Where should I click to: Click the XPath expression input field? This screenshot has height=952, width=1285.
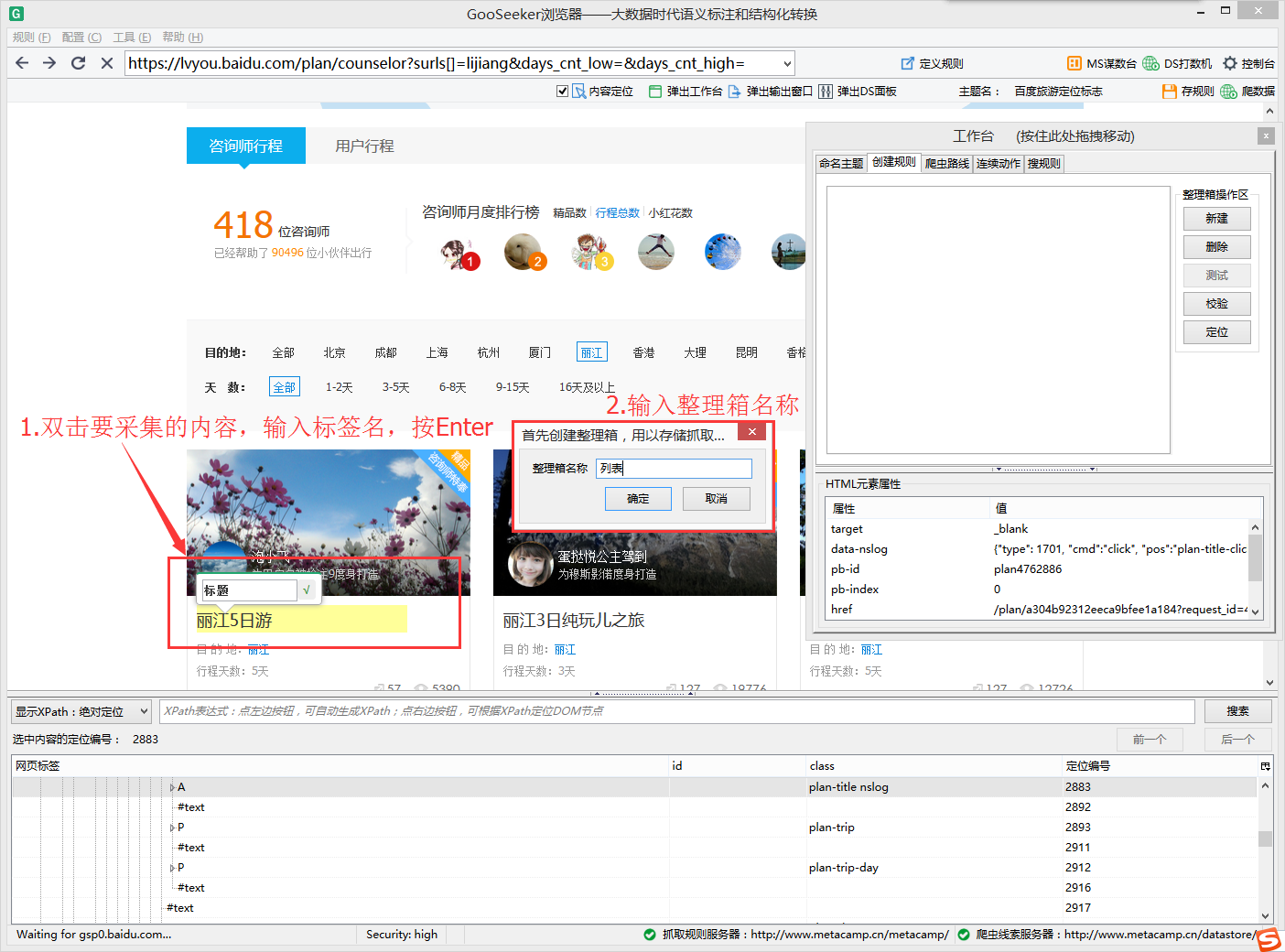click(x=677, y=711)
